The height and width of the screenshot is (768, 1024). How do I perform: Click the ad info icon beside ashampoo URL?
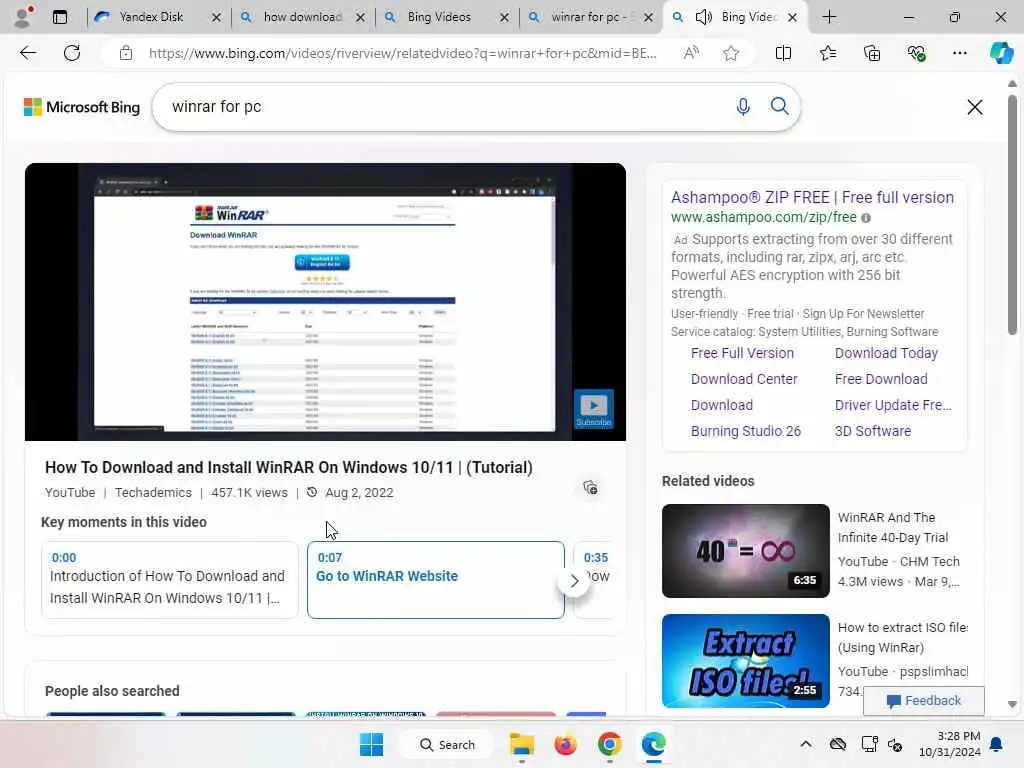[865, 217]
